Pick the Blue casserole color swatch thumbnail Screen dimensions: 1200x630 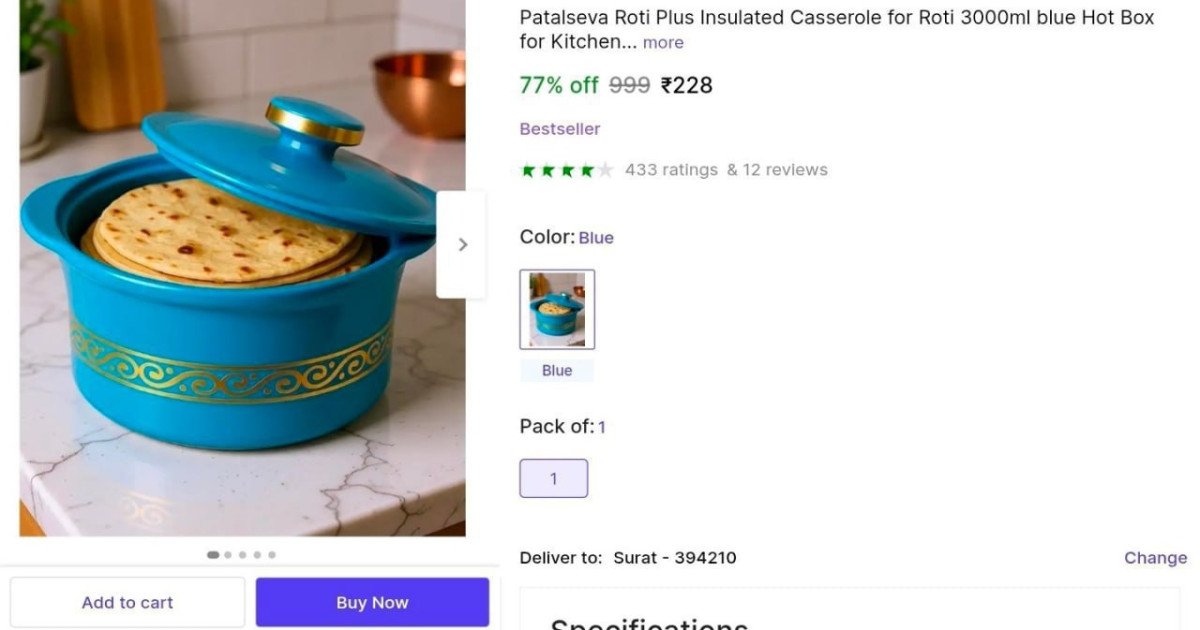tap(557, 309)
